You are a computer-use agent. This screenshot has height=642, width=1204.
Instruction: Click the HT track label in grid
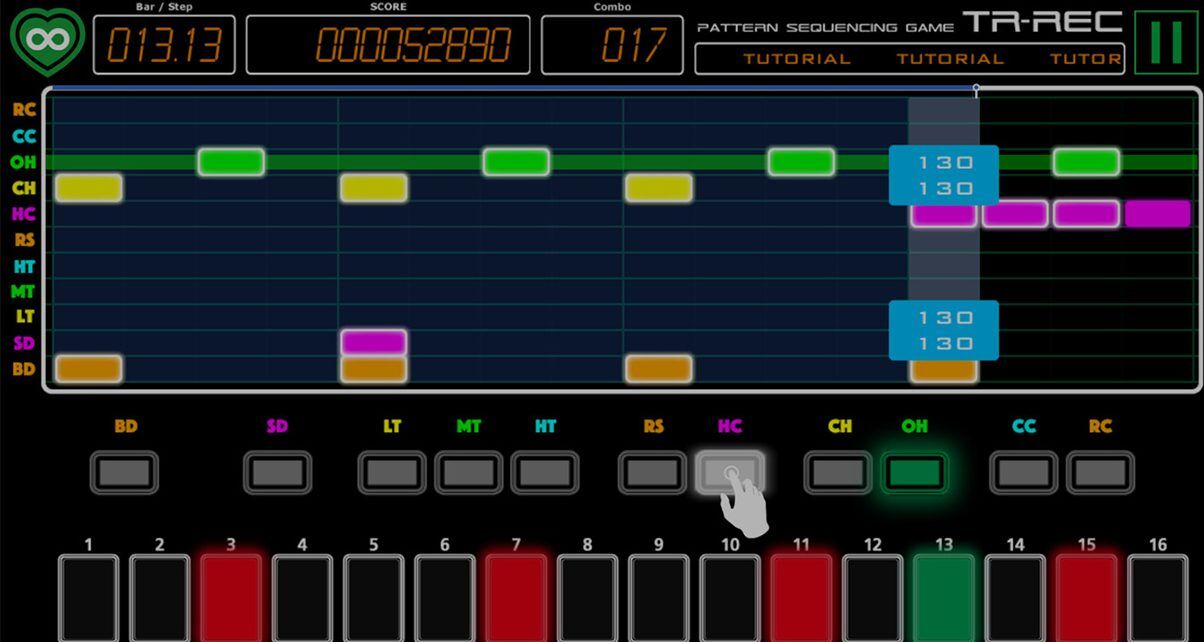tap(24, 266)
